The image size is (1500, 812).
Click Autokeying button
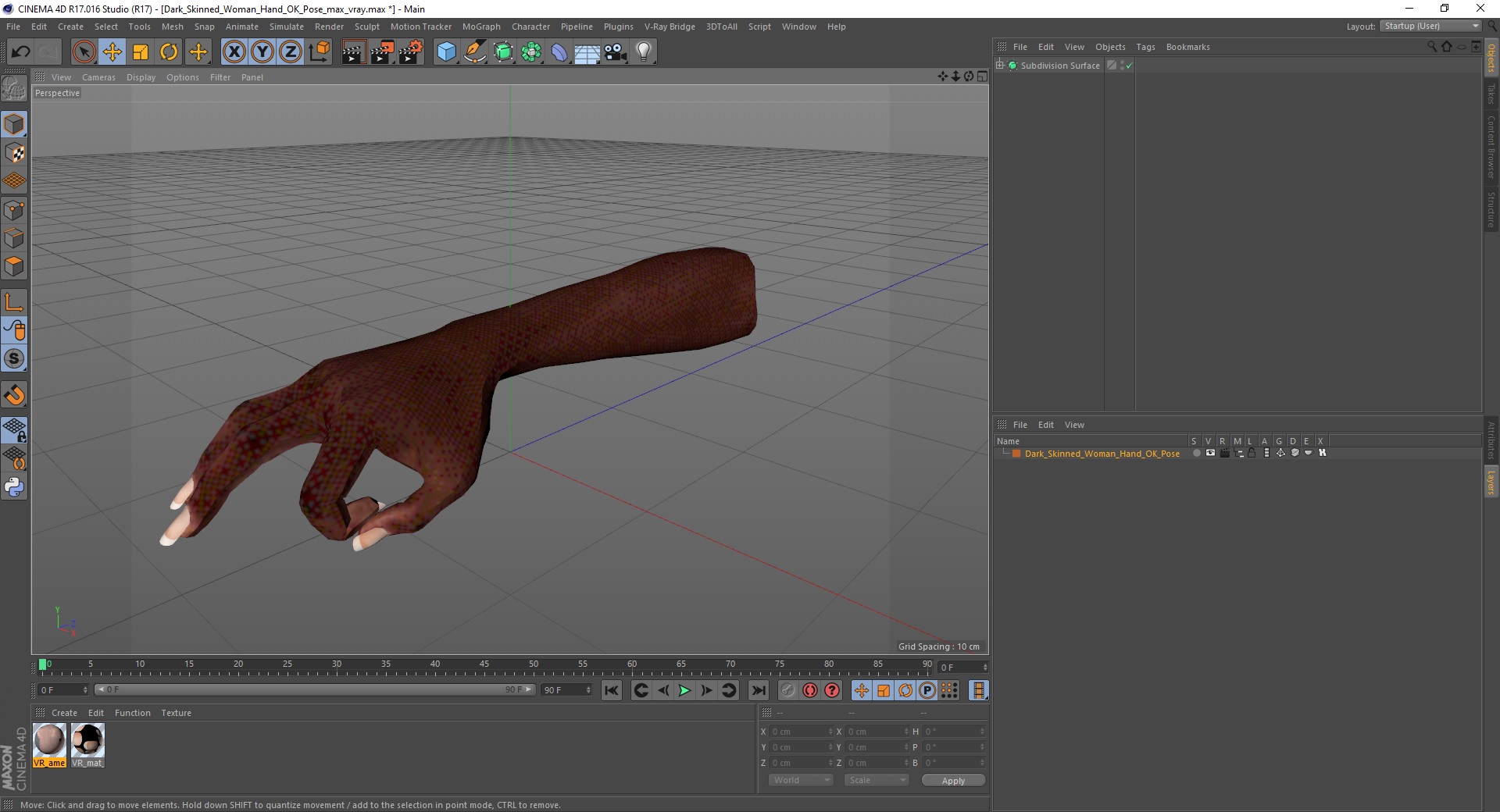tap(809, 690)
